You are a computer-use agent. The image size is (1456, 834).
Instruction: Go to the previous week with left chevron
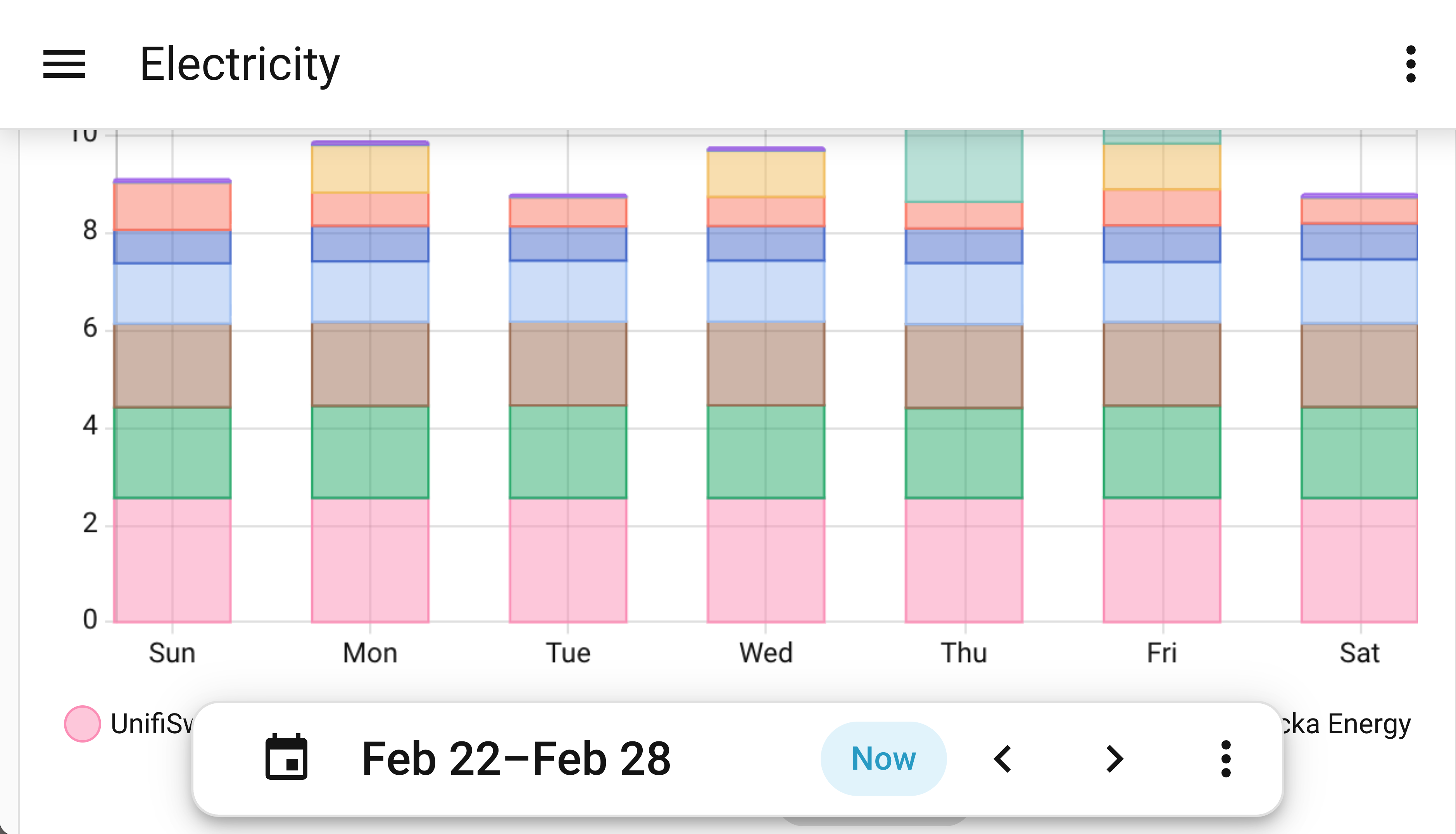(1002, 758)
